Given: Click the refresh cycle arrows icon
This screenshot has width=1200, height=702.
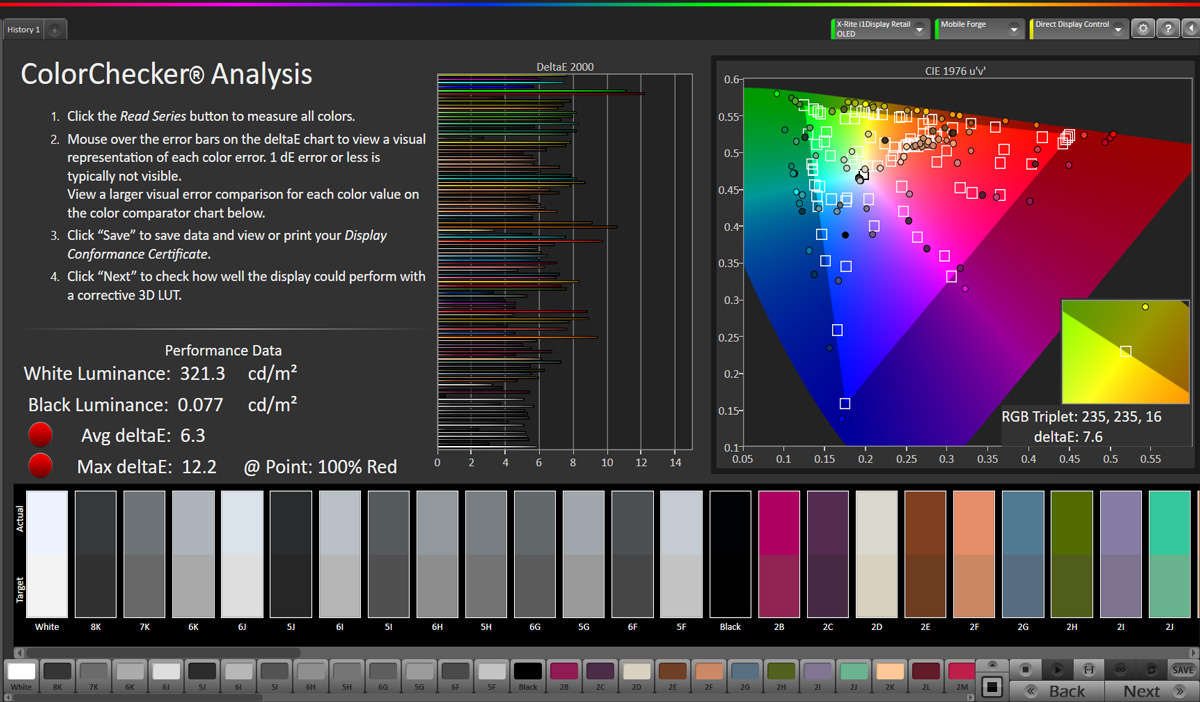Looking at the screenshot, I should click(1152, 669).
